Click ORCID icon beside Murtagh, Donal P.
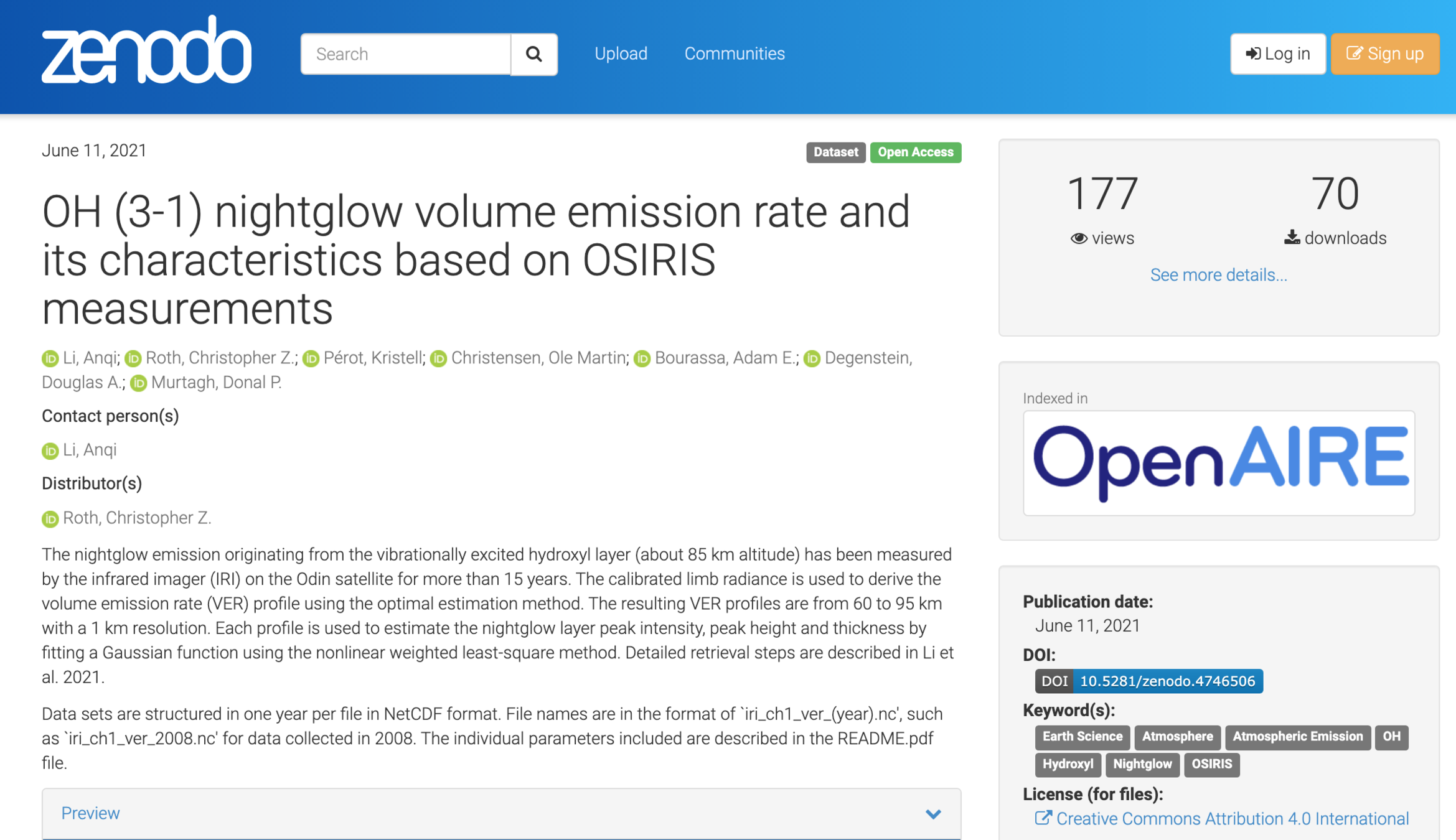Screen dimensions: 1456x840 (138, 383)
